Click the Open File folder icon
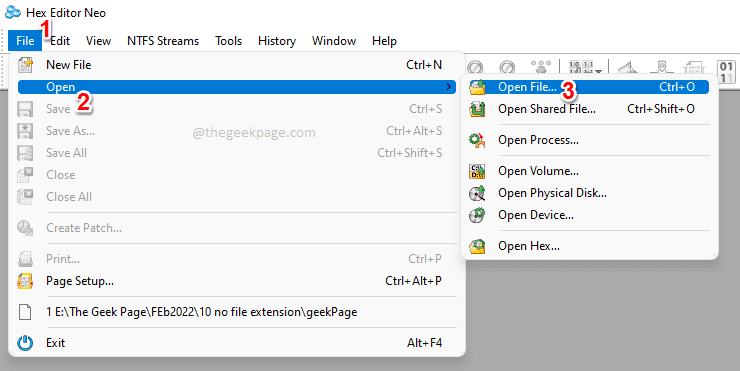 (477, 87)
